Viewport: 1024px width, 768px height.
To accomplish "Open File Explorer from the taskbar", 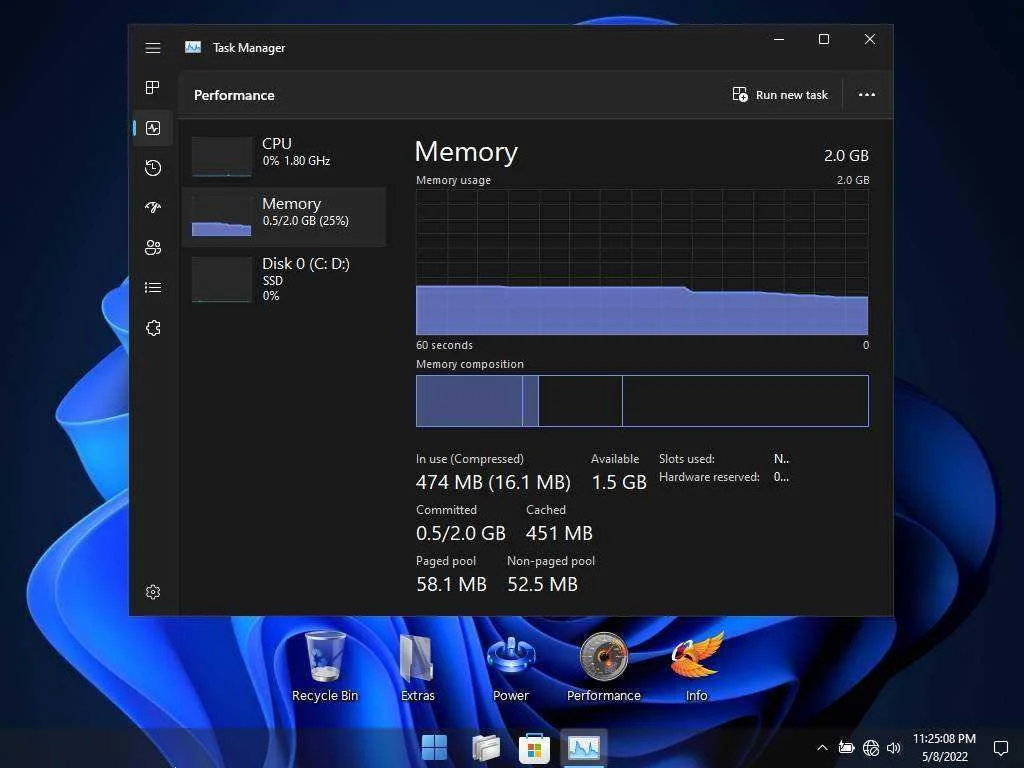I will [x=485, y=747].
